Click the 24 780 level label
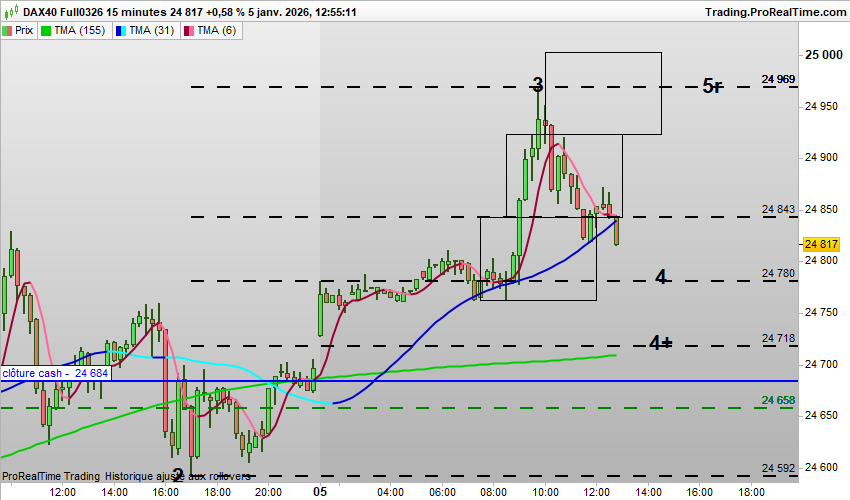 point(778,273)
